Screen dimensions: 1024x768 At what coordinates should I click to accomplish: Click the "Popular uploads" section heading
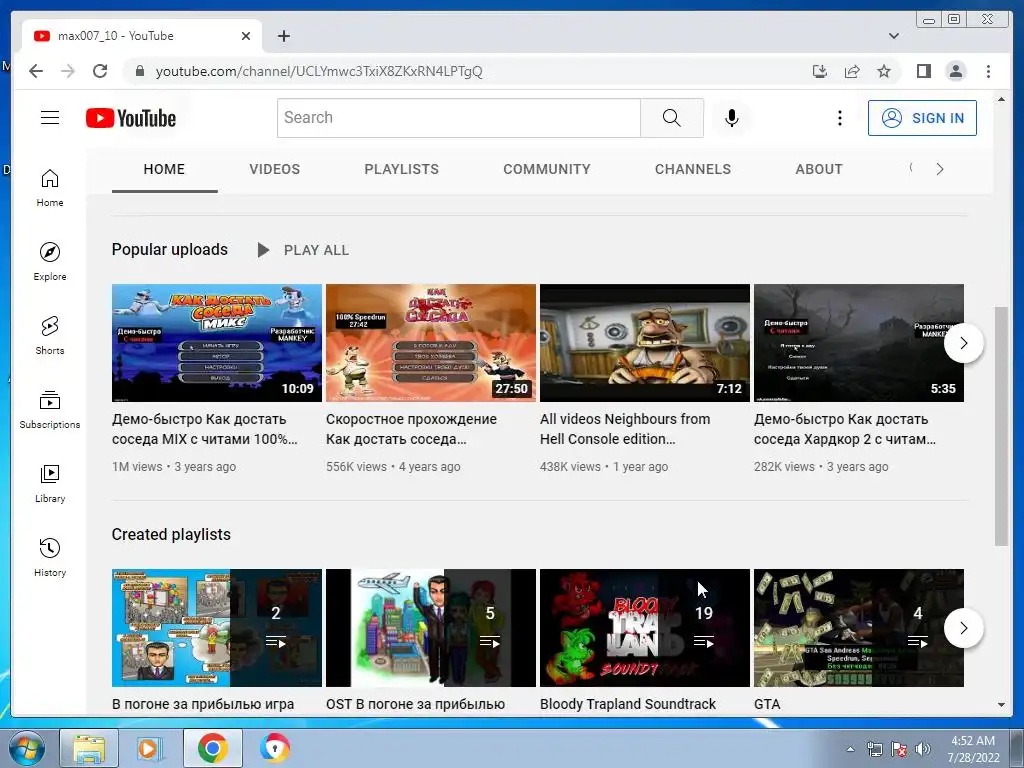click(x=170, y=249)
